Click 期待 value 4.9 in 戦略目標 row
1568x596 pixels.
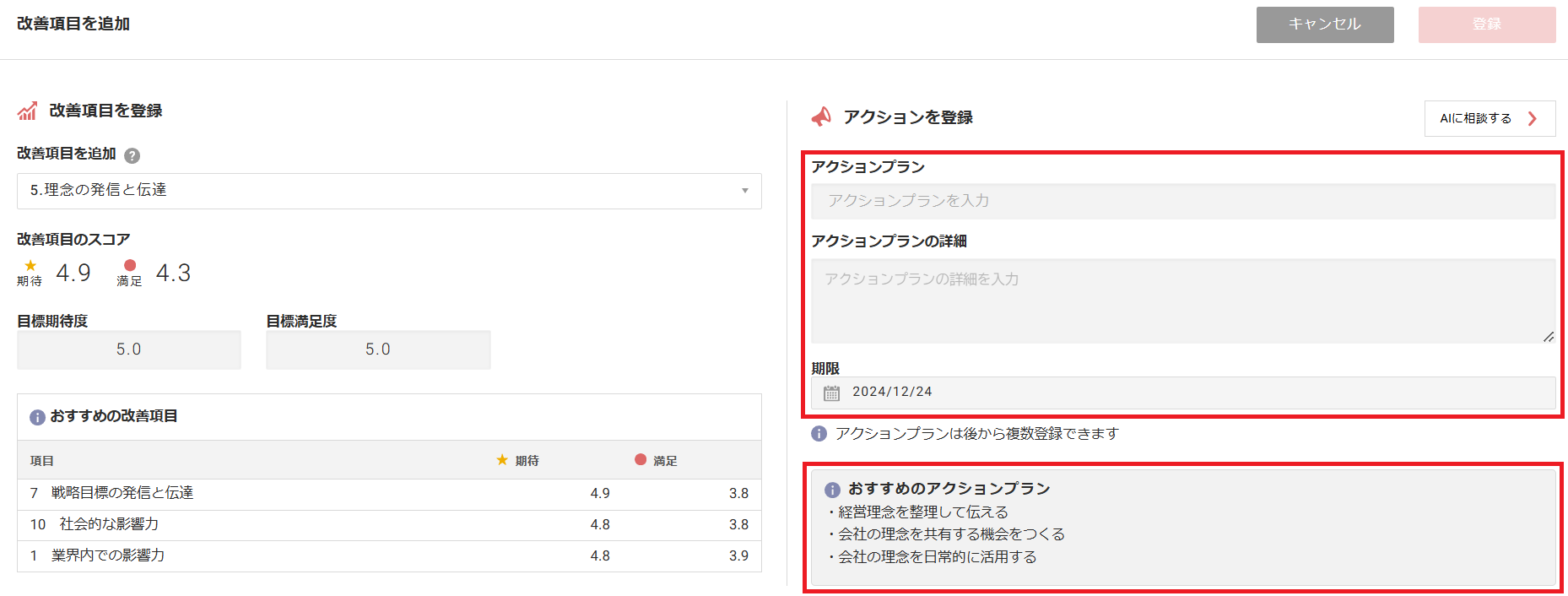click(600, 494)
